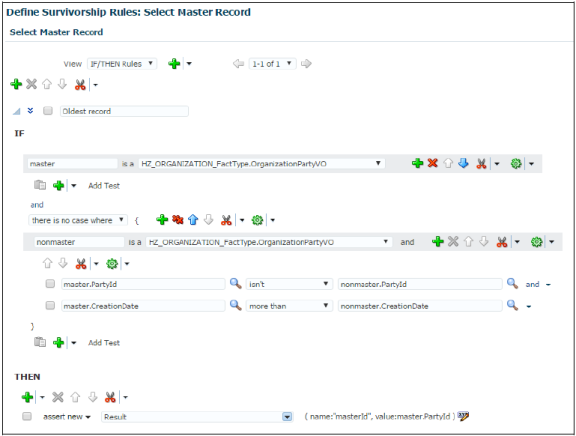This screenshot has width=576, height=436.
Task: Tick checkbox for master.PartyId test
Action: tap(50, 284)
